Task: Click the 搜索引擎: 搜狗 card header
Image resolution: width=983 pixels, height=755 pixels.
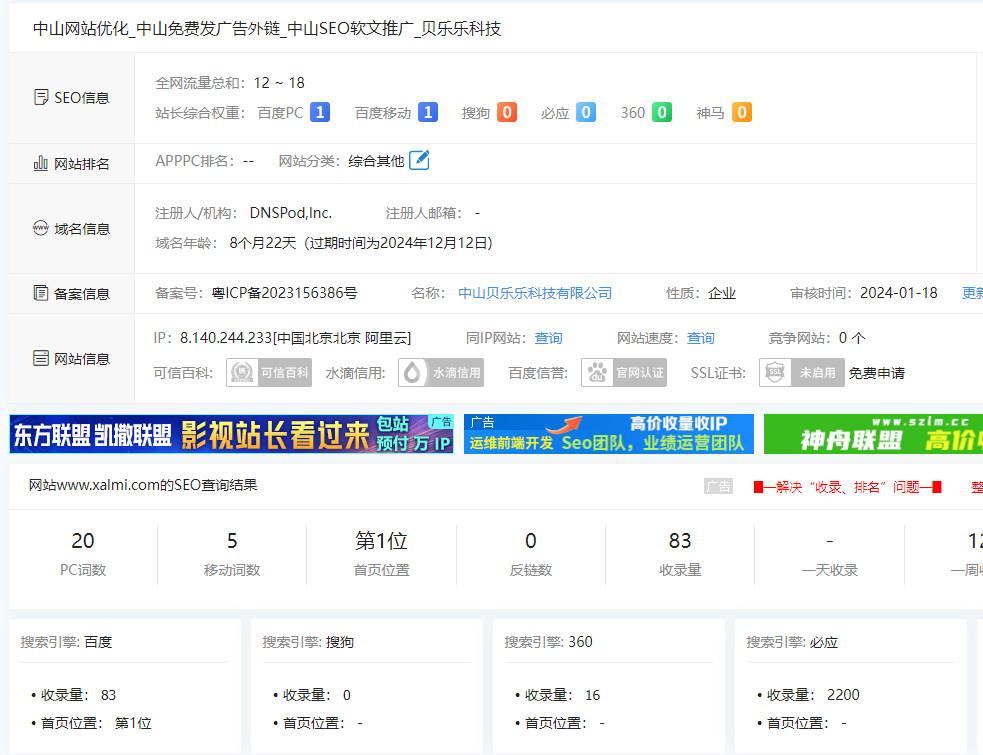Action: (308, 641)
